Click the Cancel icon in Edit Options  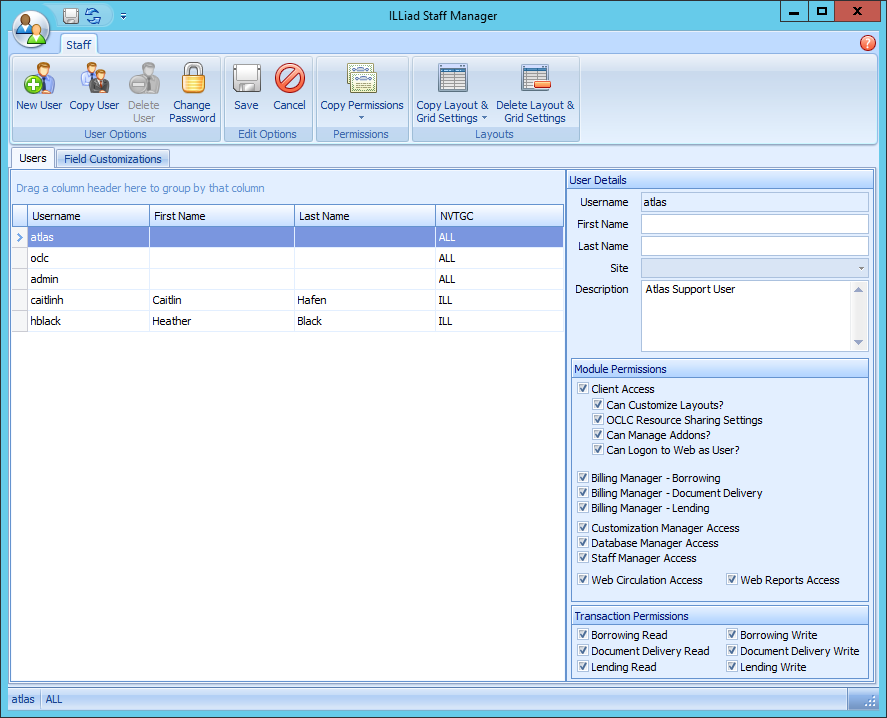click(289, 80)
